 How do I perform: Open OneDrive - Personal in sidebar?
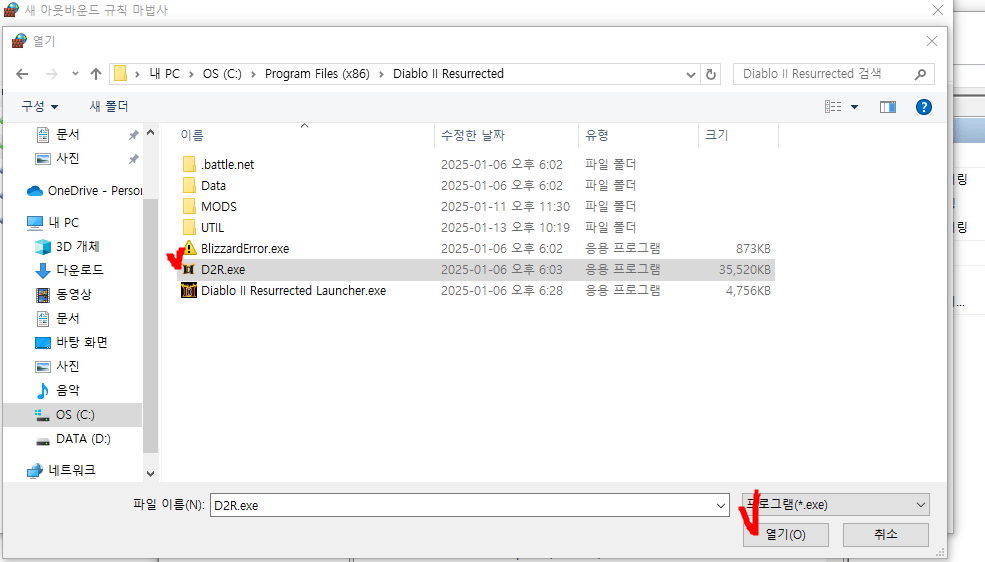point(84,190)
